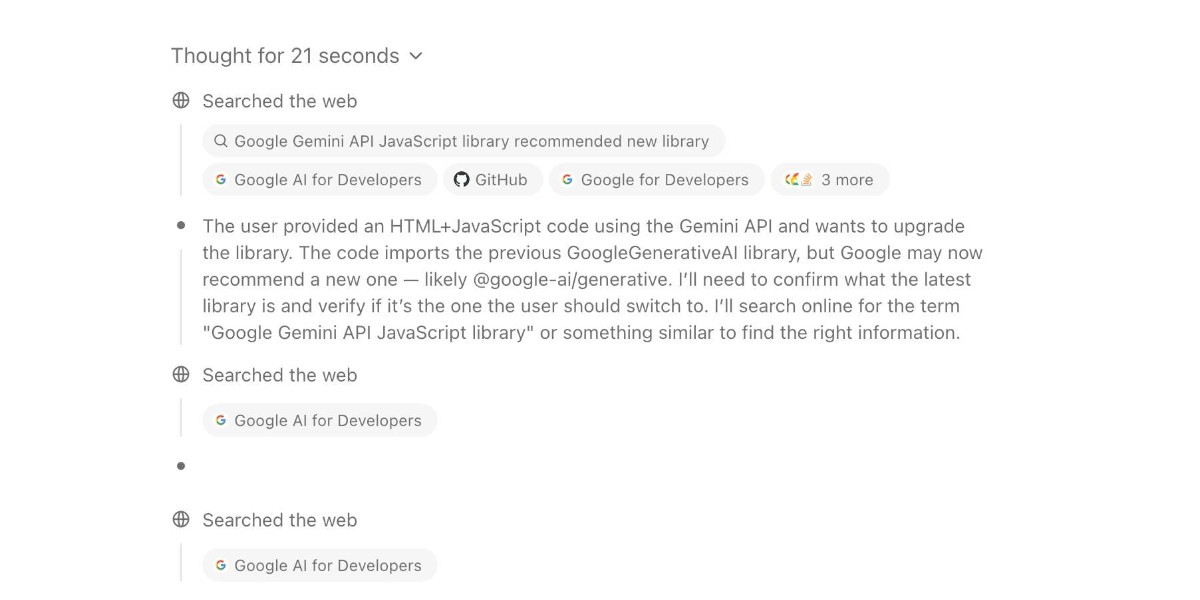Click the GitHub octocat icon

461,180
